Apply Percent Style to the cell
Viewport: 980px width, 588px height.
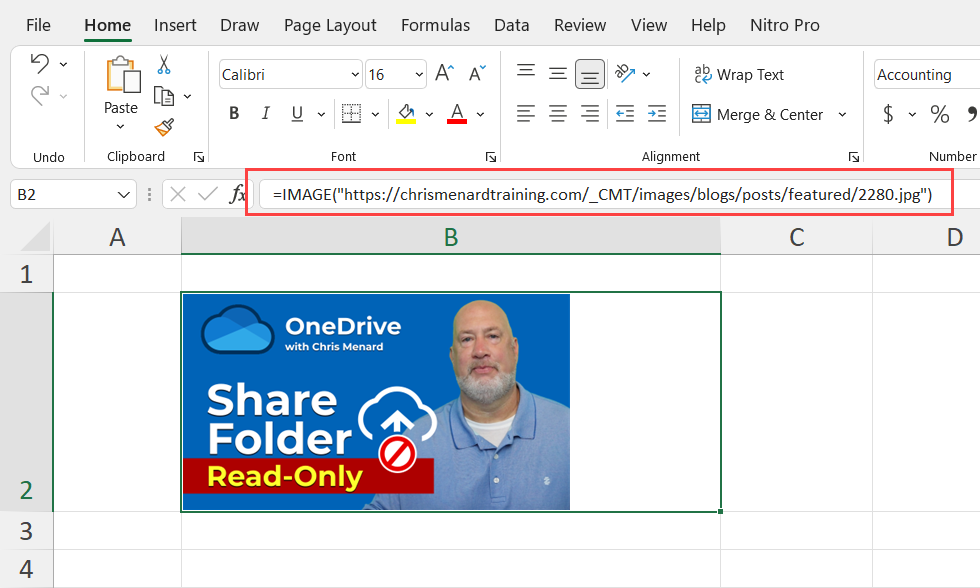tap(938, 114)
